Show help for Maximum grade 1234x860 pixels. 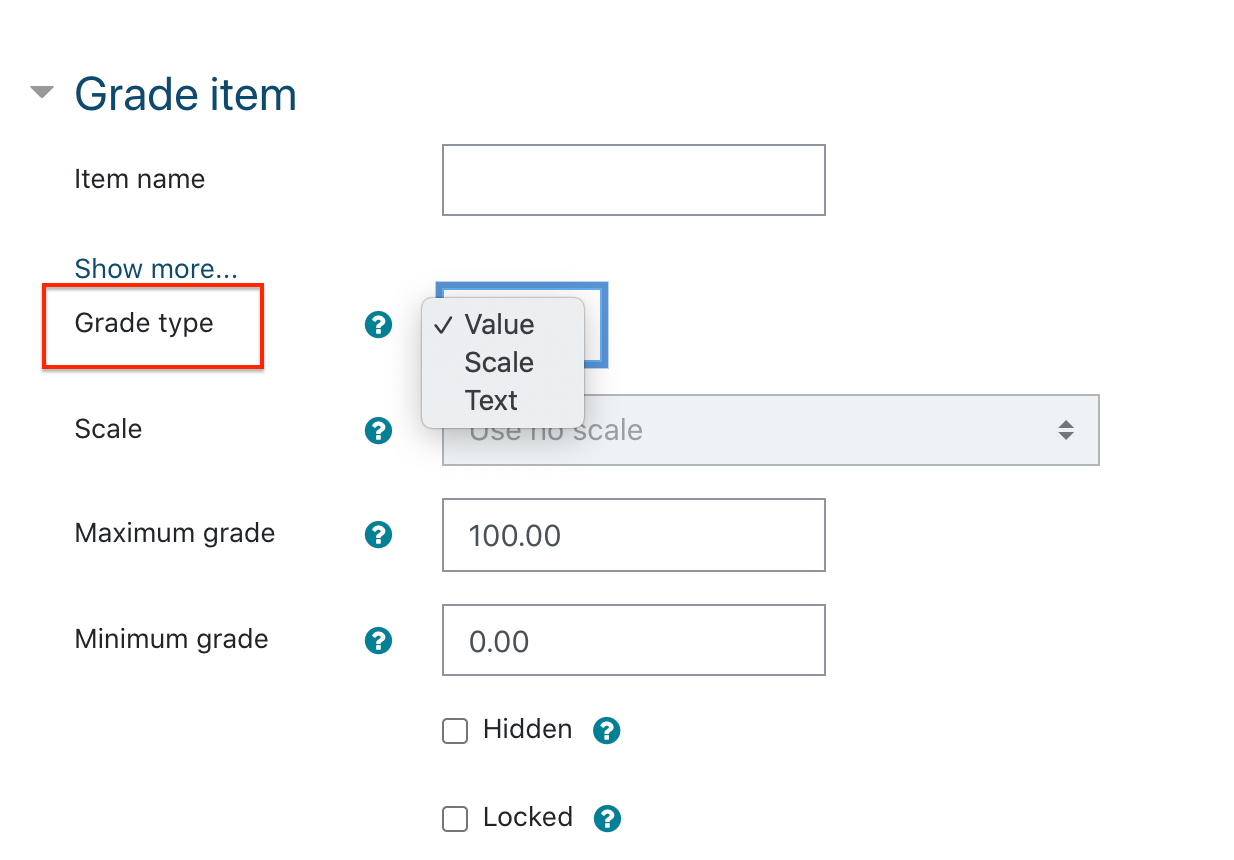pyautogui.click(x=378, y=535)
